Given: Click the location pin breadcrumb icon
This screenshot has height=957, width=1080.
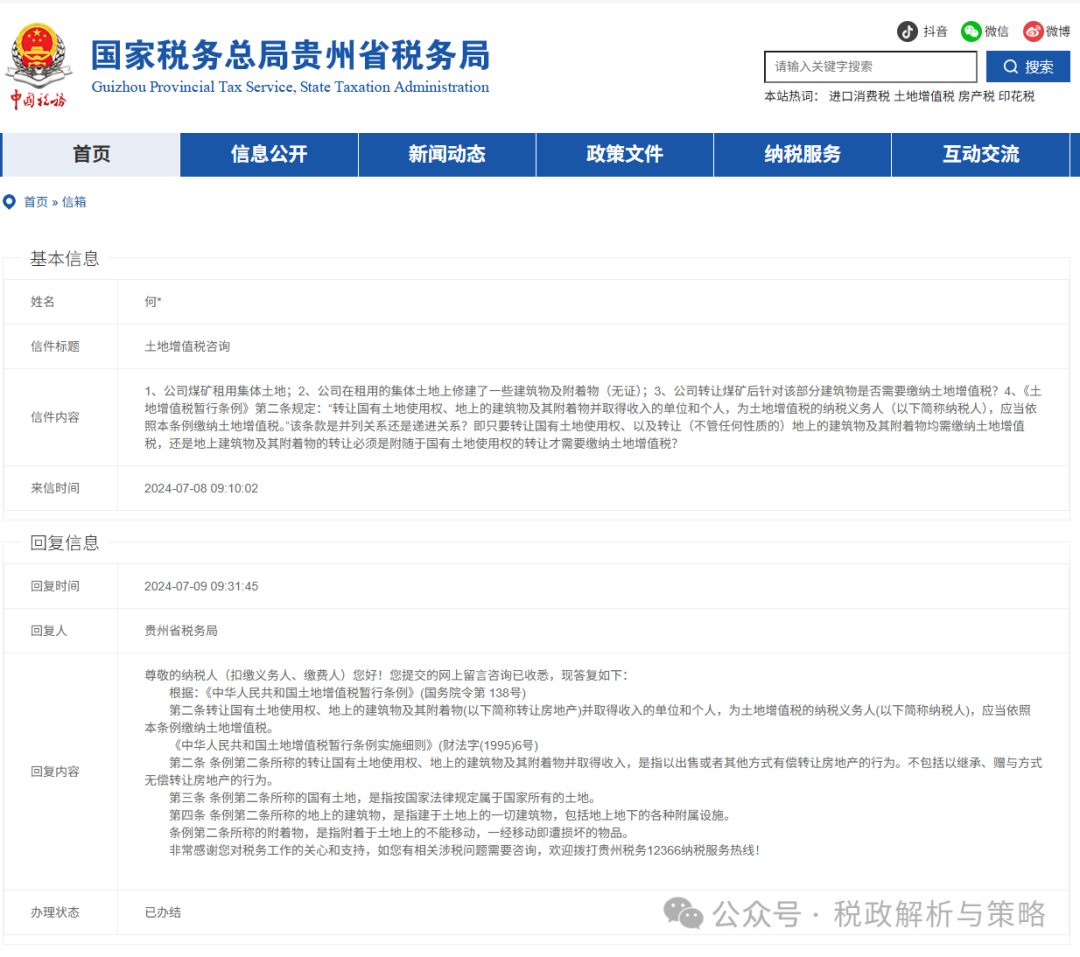Looking at the screenshot, I should (10, 202).
